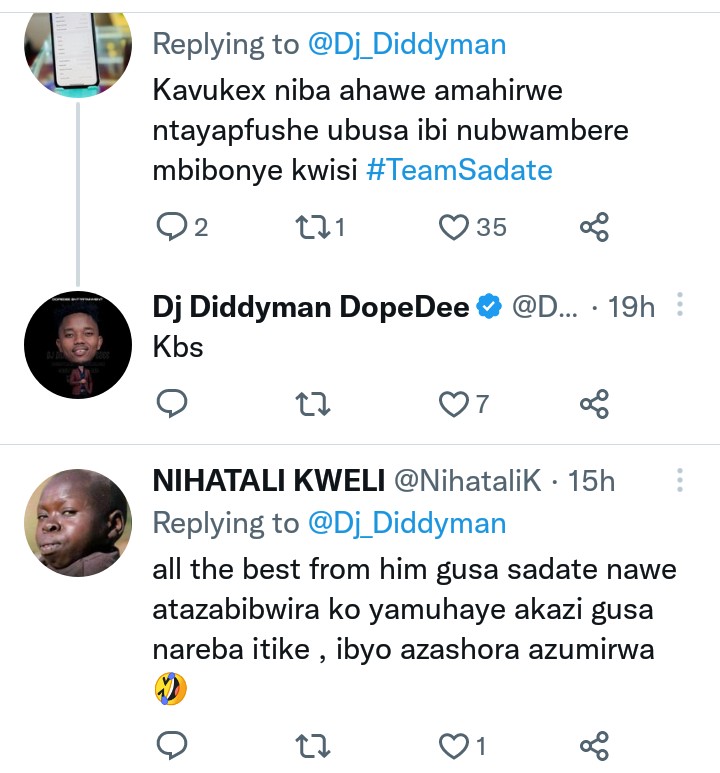
Task: Reply to Dj Diddyman's 'Kbs' tweet
Action: tap(171, 403)
